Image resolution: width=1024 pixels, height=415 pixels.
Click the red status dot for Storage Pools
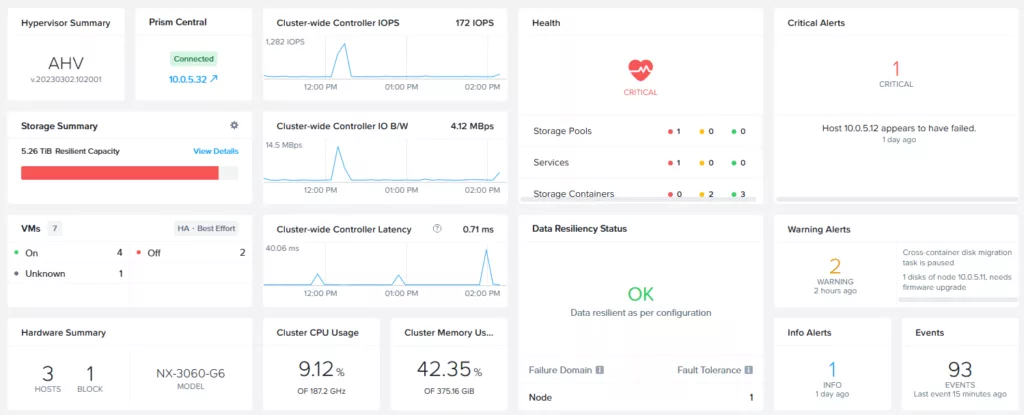pyautogui.click(x=670, y=132)
